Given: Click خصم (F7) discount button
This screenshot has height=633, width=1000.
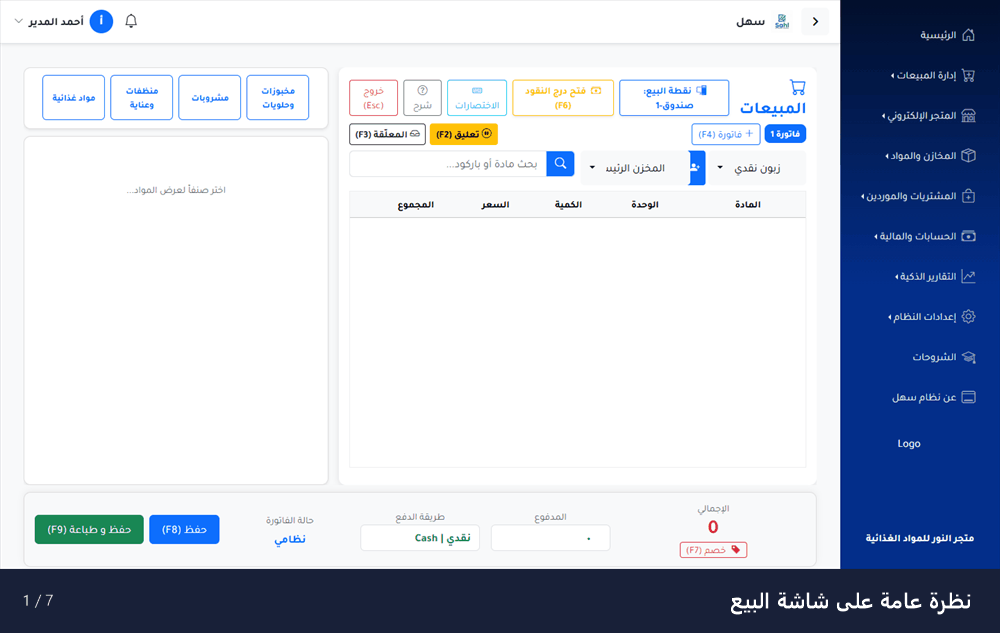Looking at the screenshot, I should 713,549.
